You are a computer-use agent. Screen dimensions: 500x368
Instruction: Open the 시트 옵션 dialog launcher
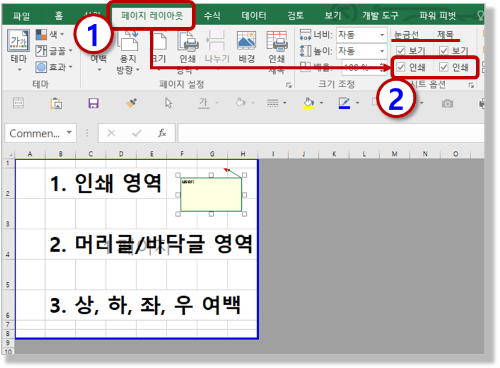471,85
